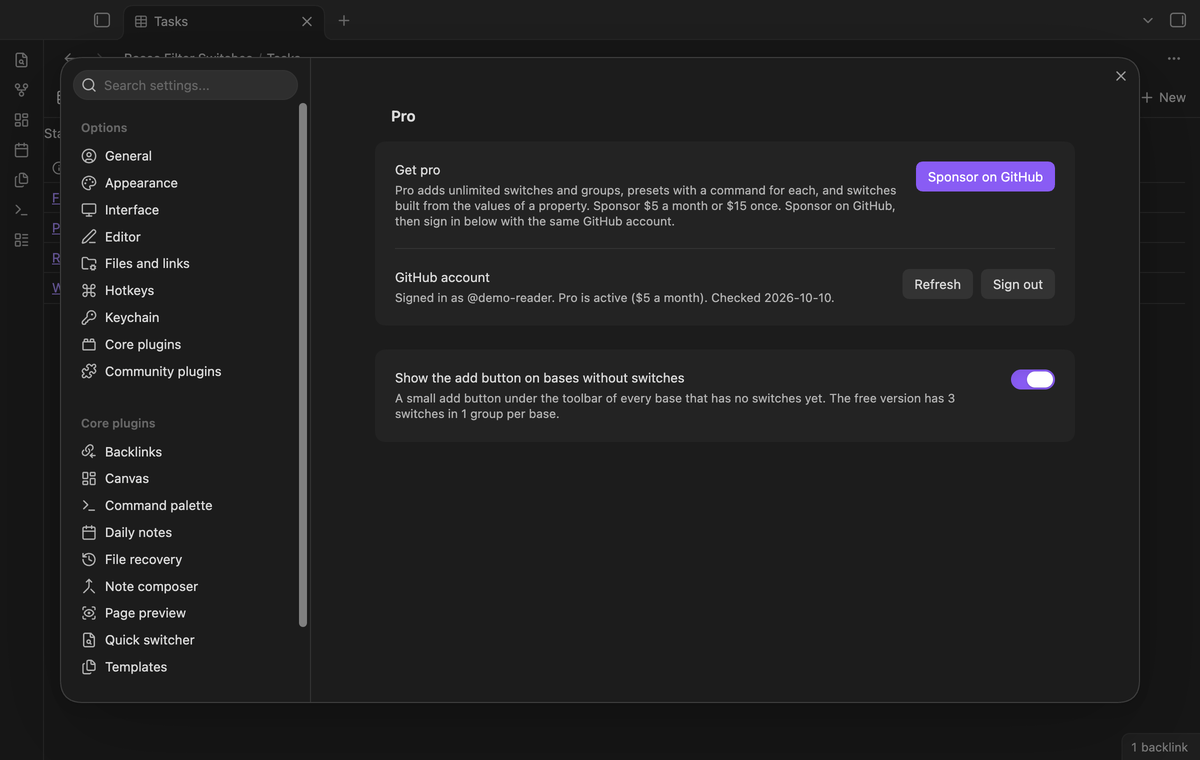Click Sponsor on GitHub button
1200x760 pixels.
coord(985,177)
